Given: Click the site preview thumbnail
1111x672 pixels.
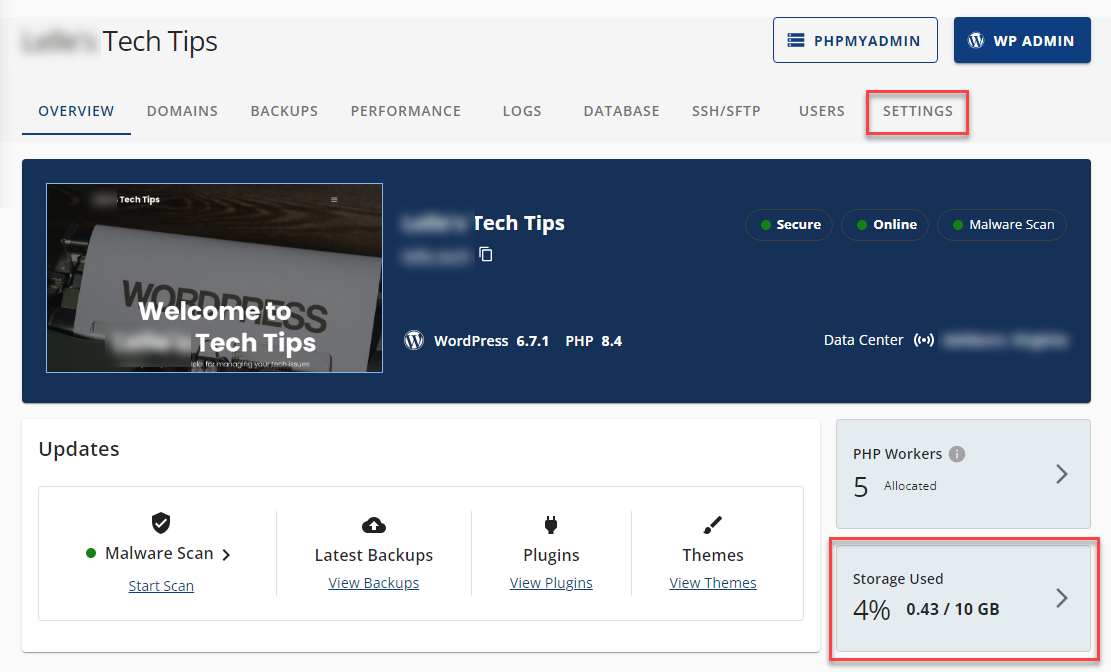Looking at the screenshot, I should 215,278.
